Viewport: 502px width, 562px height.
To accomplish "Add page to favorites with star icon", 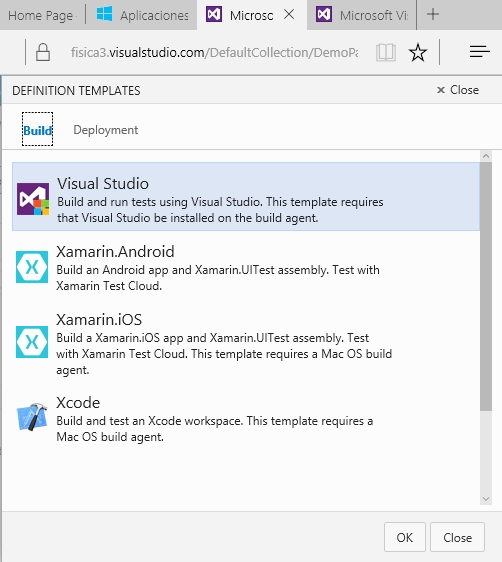I will point(418,53).
